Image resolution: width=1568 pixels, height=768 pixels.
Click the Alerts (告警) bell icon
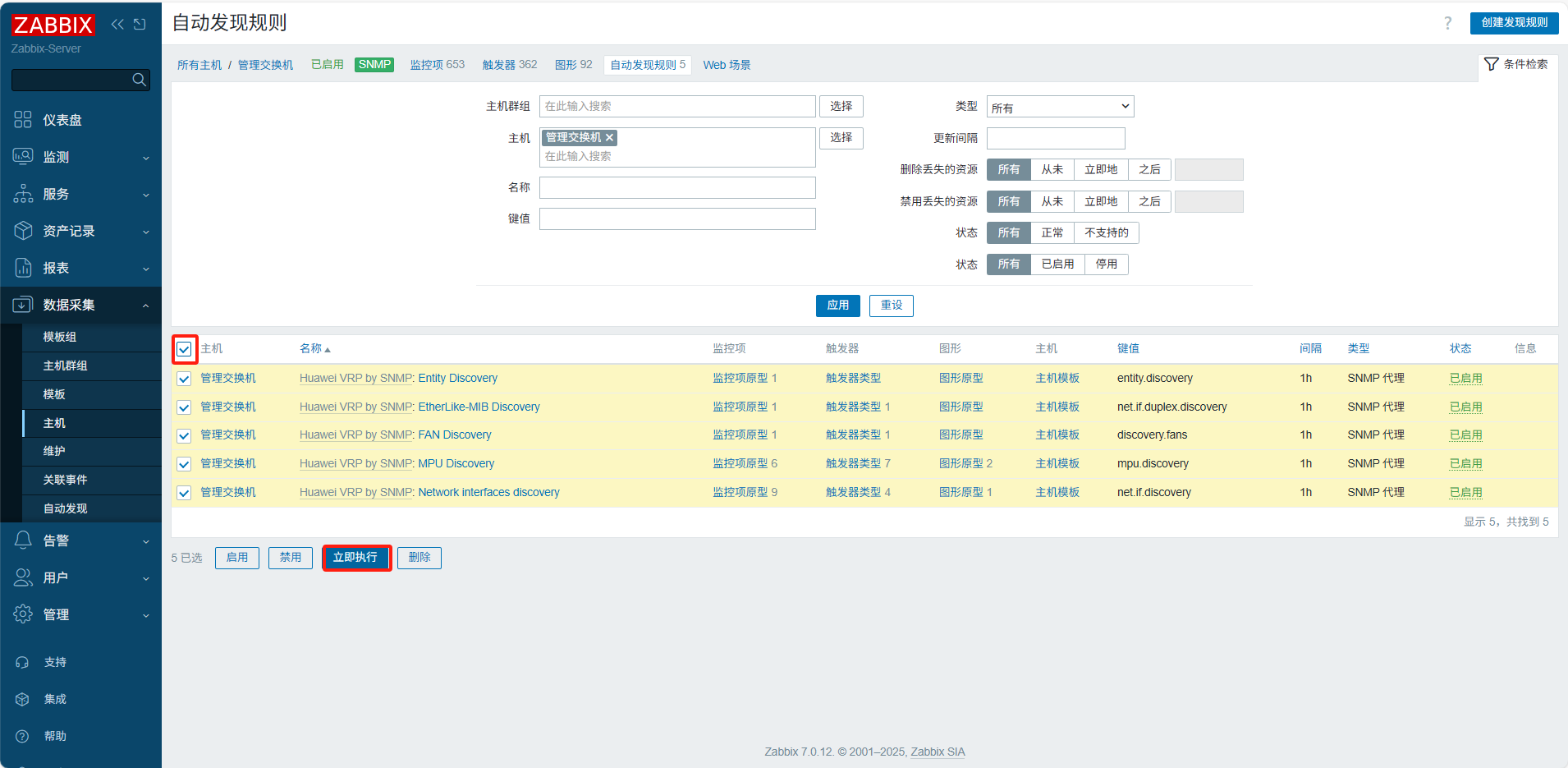pos(23,540)
